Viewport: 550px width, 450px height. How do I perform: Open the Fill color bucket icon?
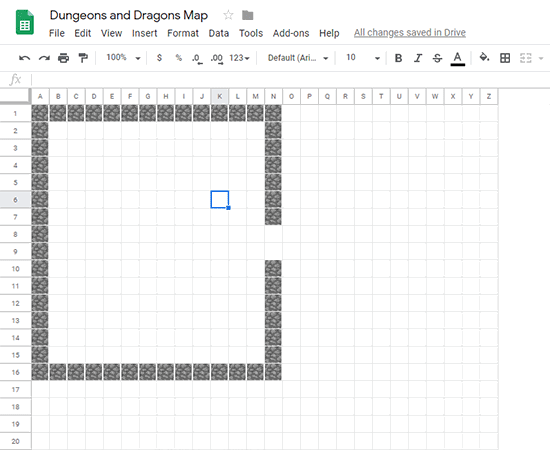(484, 57)
